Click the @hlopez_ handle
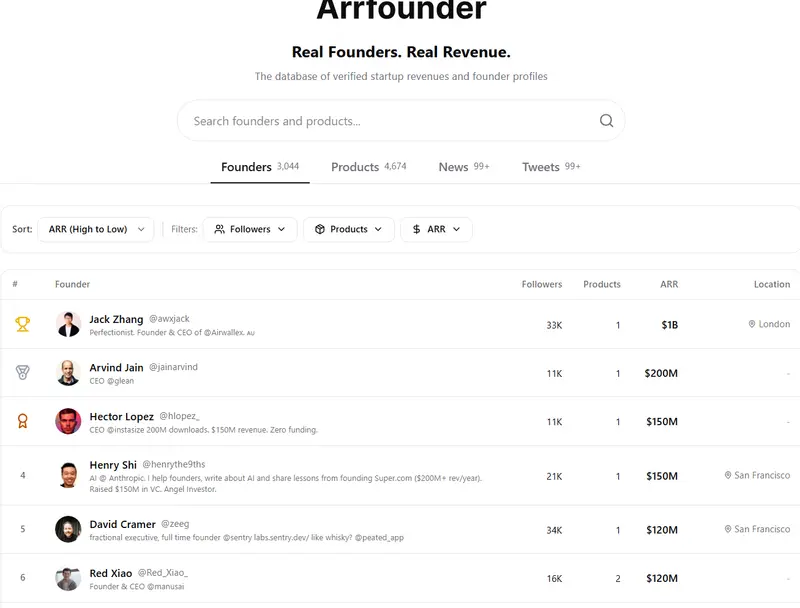This screenshot has width=800, height=608. tap(179, 416)
